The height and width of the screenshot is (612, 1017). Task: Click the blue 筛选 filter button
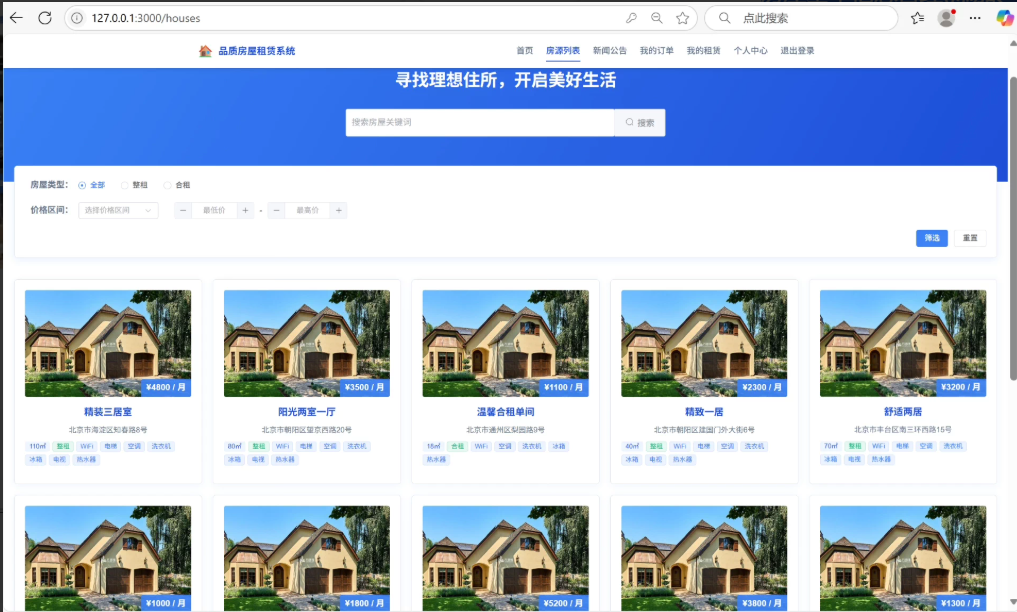tap(931, 238)
